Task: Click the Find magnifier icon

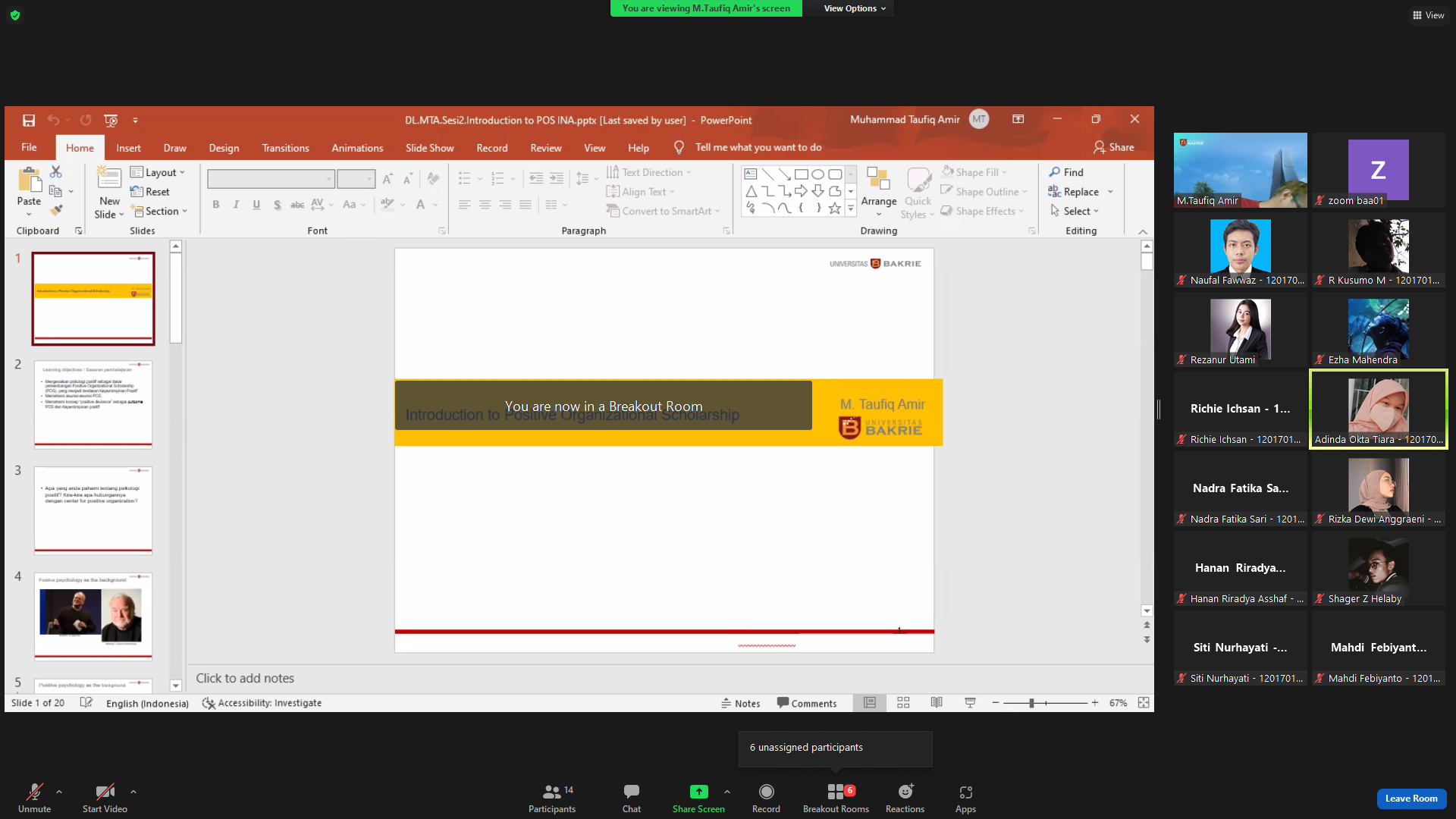Action: 1055,172
